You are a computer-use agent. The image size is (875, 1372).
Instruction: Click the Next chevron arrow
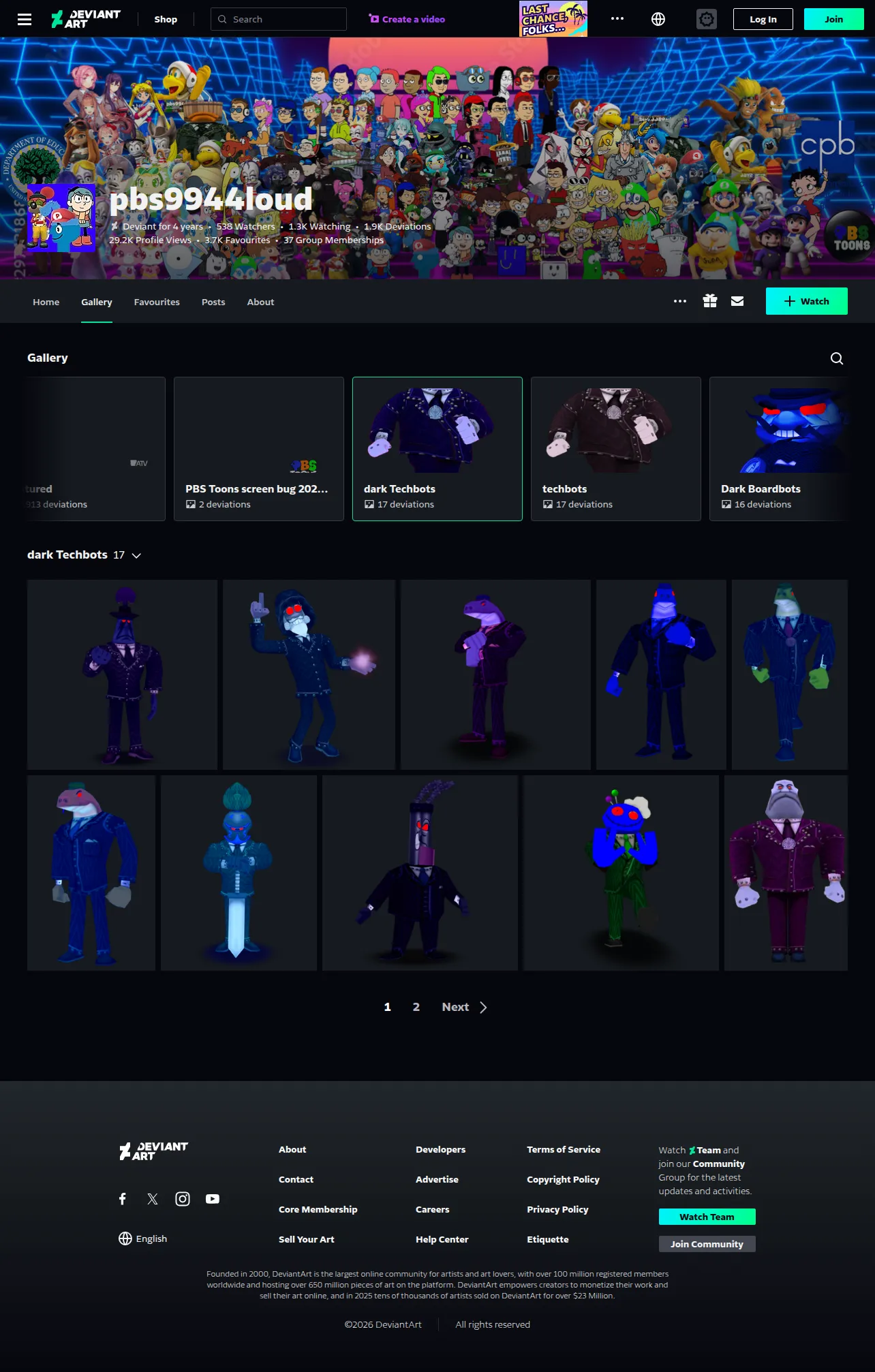[x=483, y=1008]
